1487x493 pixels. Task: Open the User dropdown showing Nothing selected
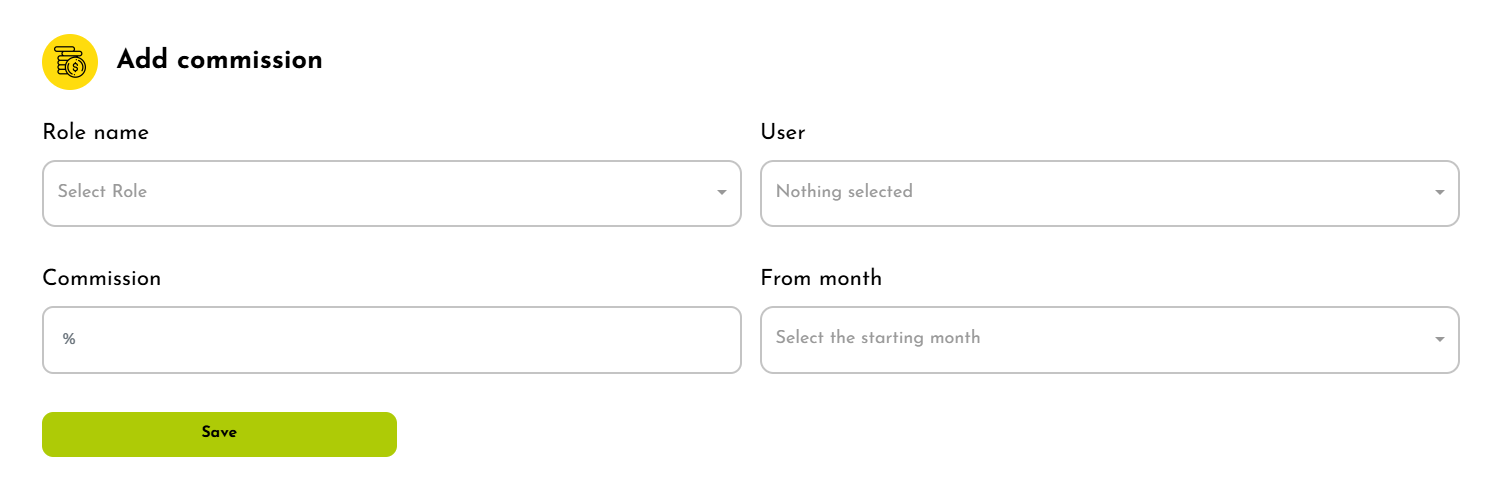pyautogui.click(x=1109, y=193)
